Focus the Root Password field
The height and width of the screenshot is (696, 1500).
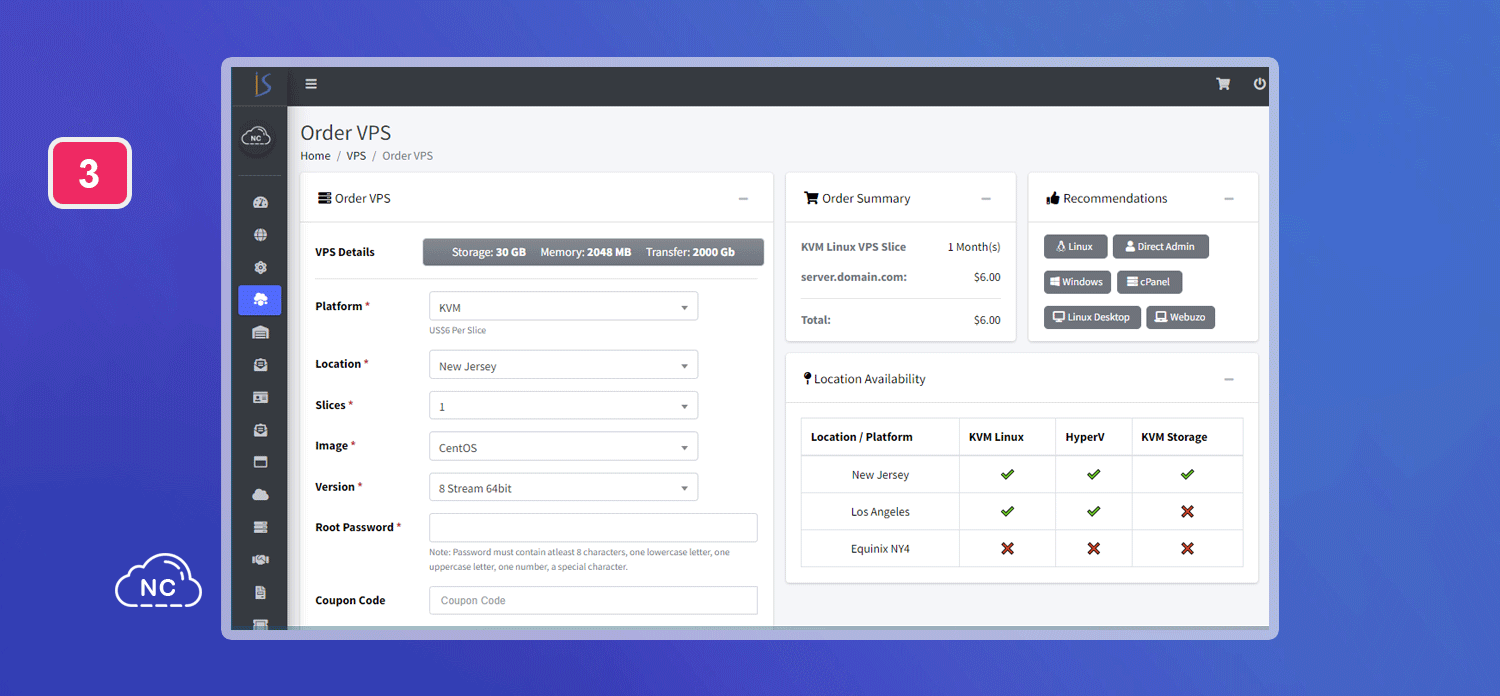point(593,528)
